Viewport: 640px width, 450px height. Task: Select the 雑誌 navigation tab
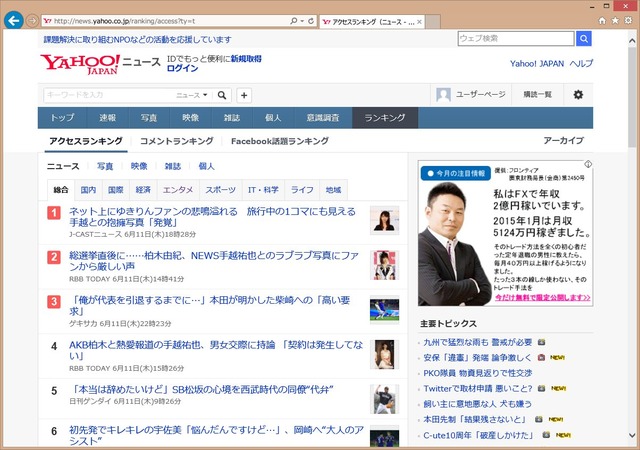tap(232, 118)
